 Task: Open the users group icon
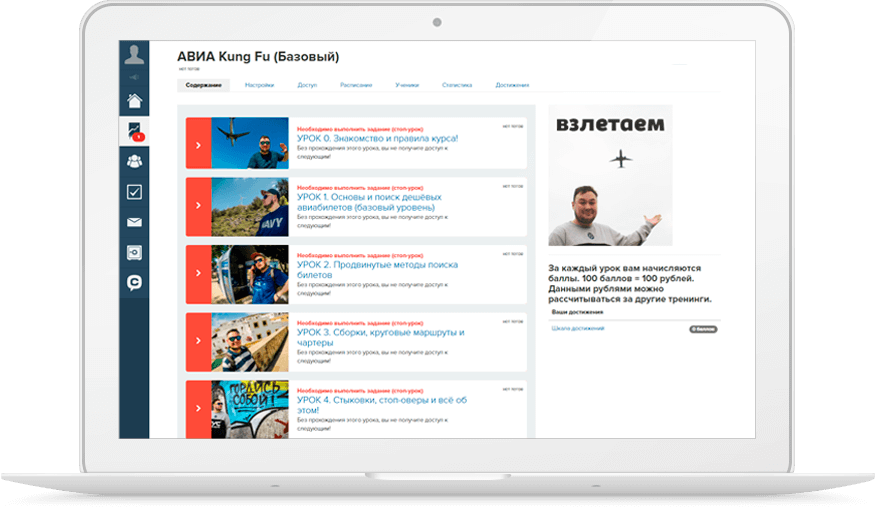[134, 161]
